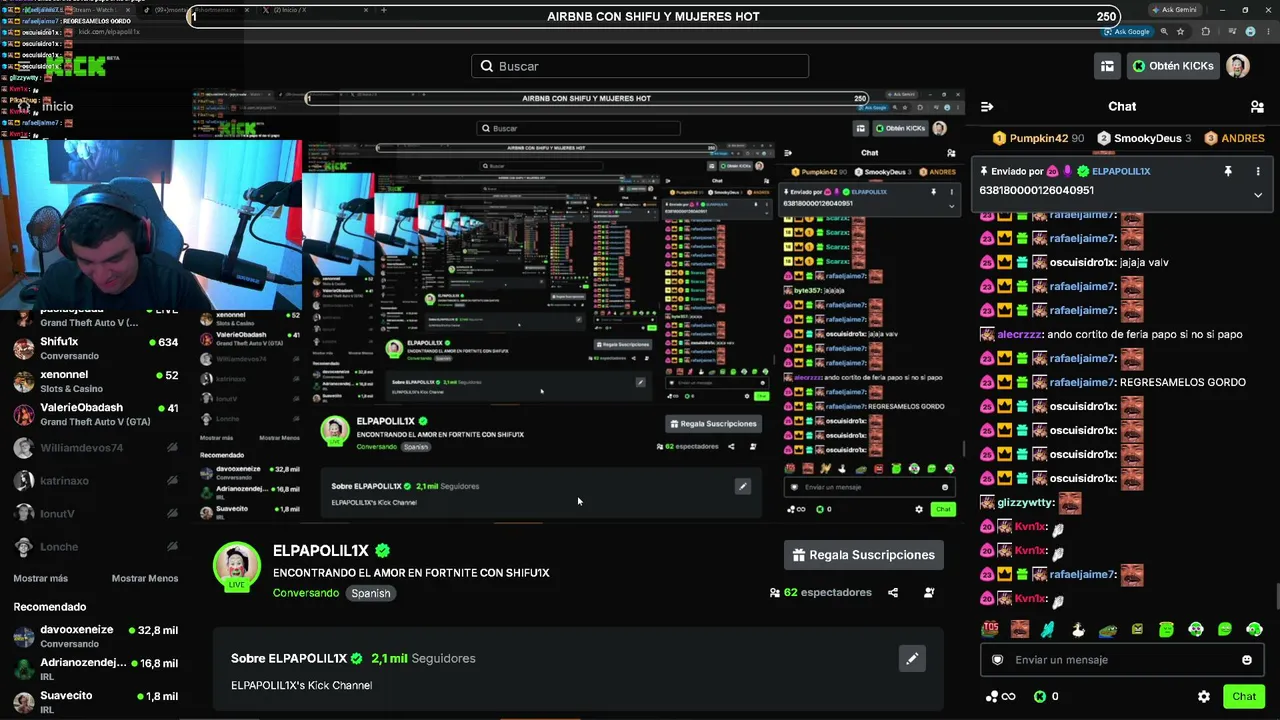The height and width of the screenshot is (720, 1280).
Task: Insert the teal praying hands emote
Action: point(1049,629)
